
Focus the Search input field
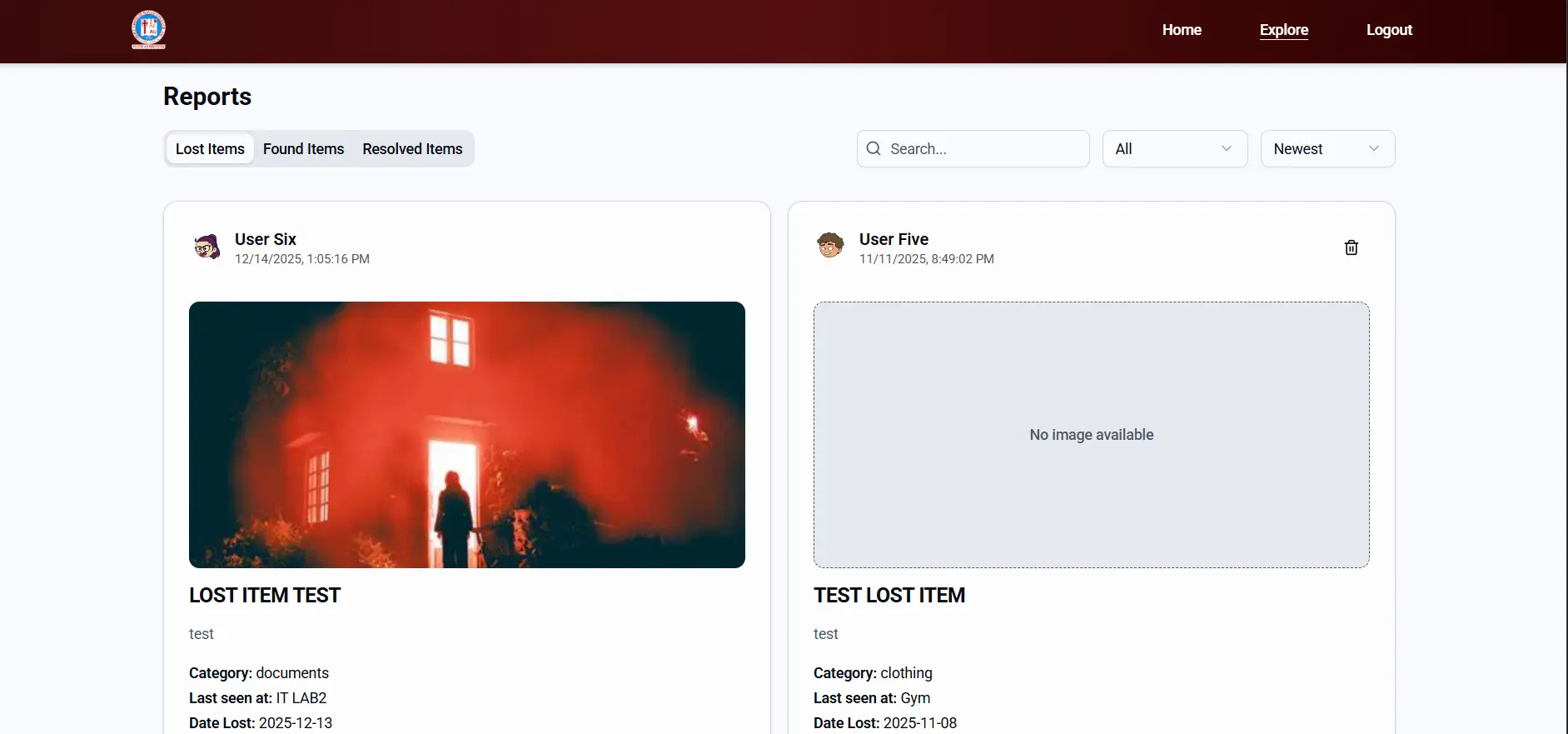(x=983, y=148)
